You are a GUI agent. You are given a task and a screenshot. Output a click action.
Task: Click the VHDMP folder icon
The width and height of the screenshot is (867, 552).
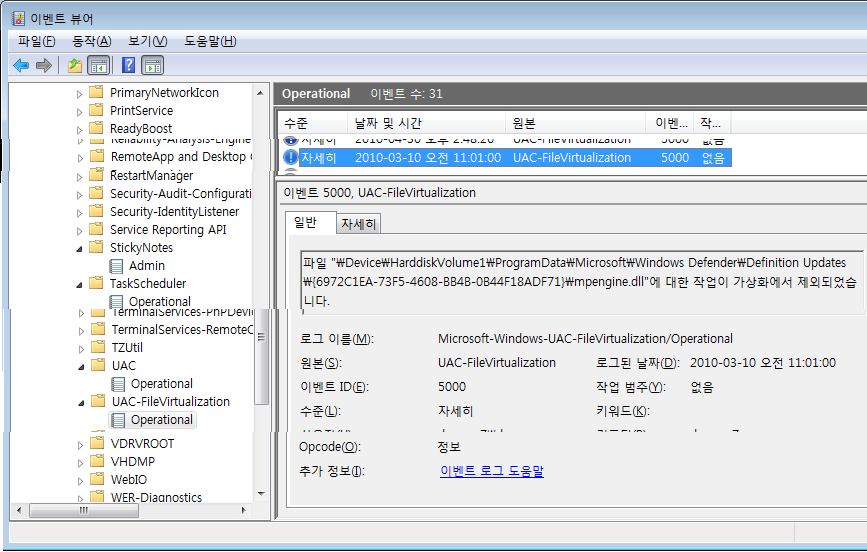tap(97, 461)
